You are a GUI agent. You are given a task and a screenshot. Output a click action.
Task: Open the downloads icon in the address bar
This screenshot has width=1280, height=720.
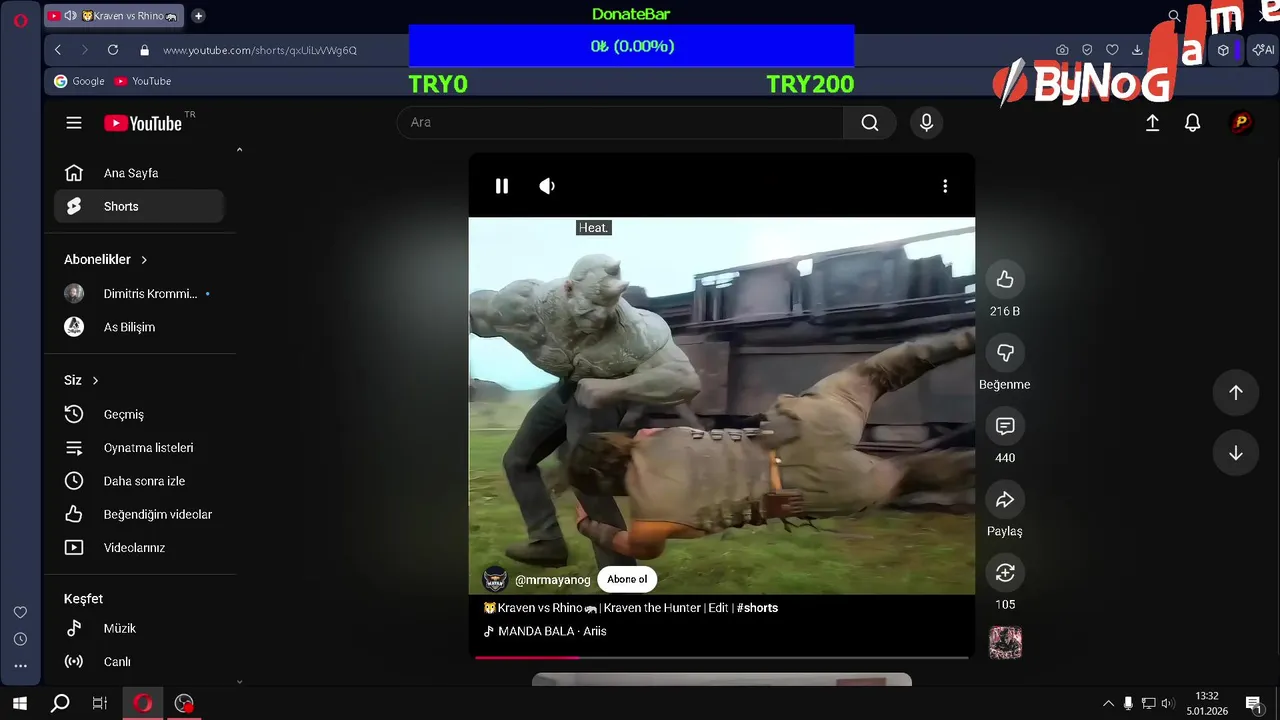[x=1137, y=50]
